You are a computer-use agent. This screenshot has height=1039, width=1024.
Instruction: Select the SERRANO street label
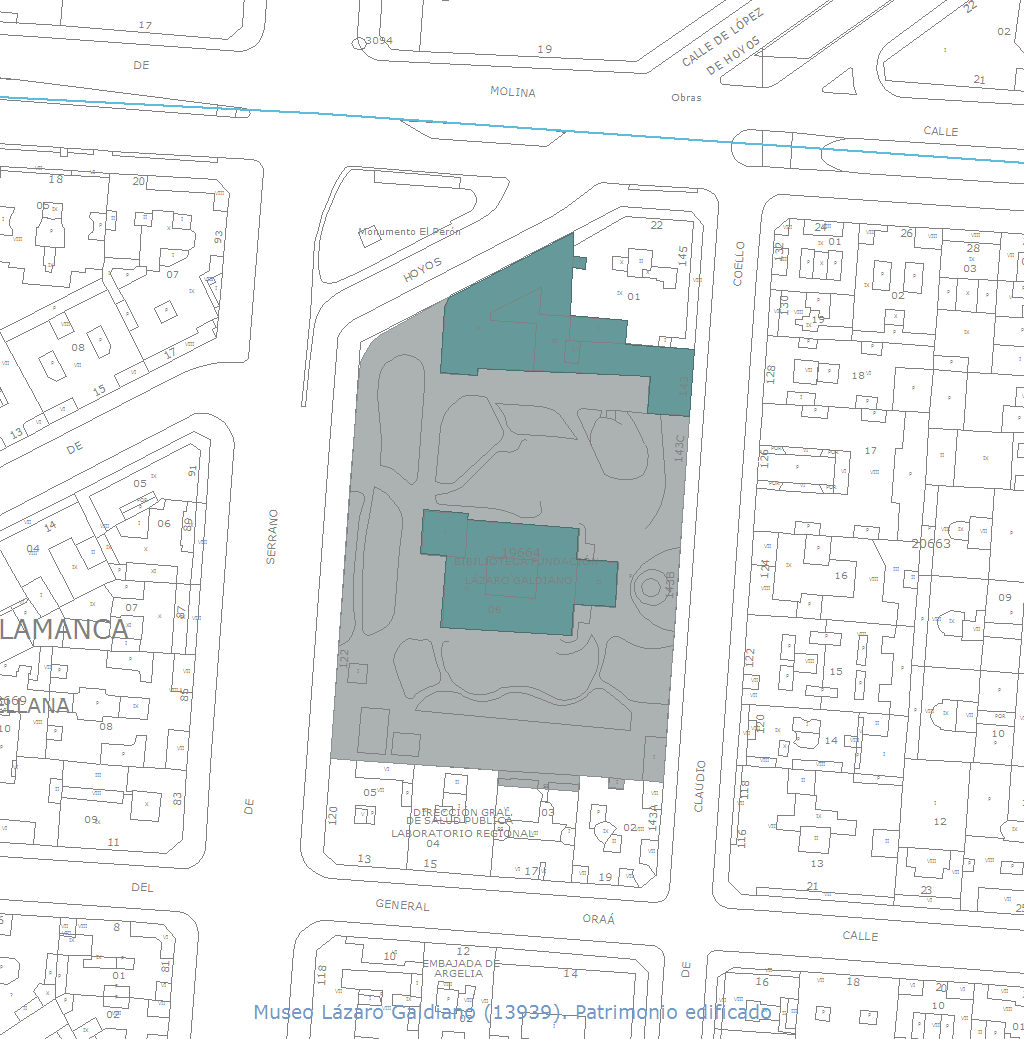[271, 537]
